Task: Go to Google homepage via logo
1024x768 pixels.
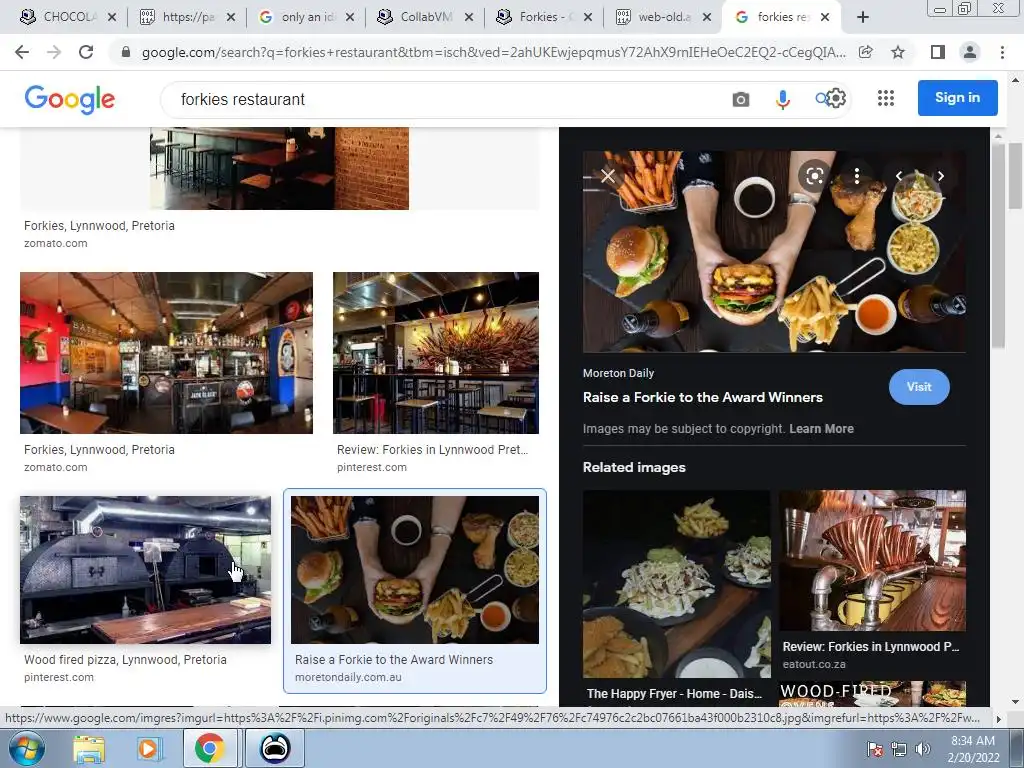Action: pos(70,99)
